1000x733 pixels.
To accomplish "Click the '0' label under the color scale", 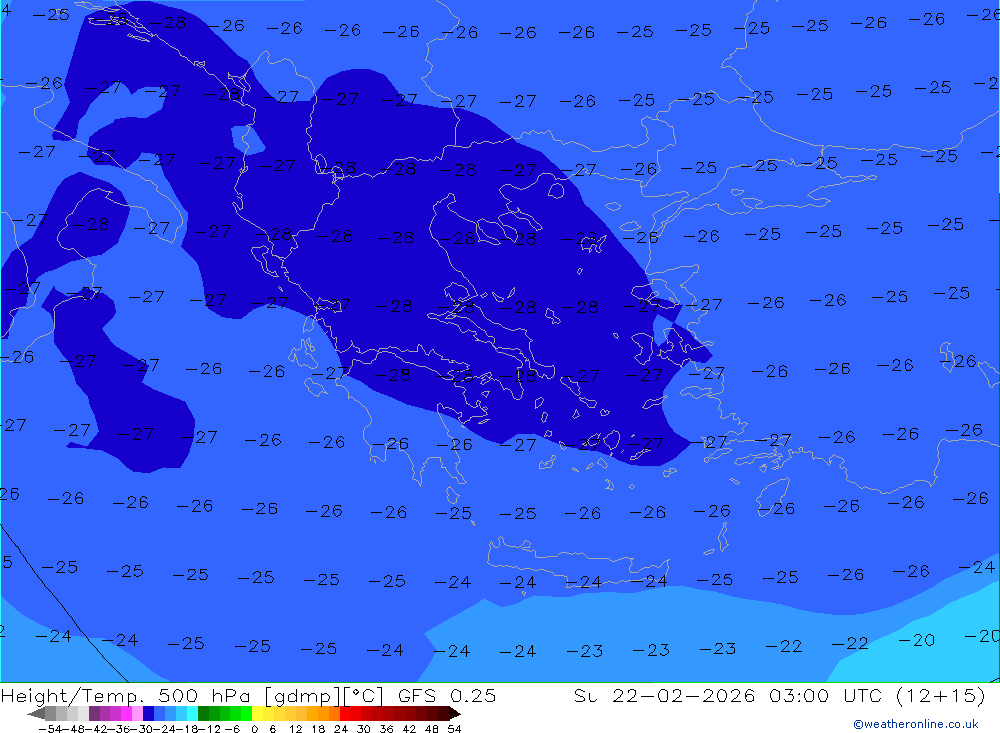I will (254, 729).
